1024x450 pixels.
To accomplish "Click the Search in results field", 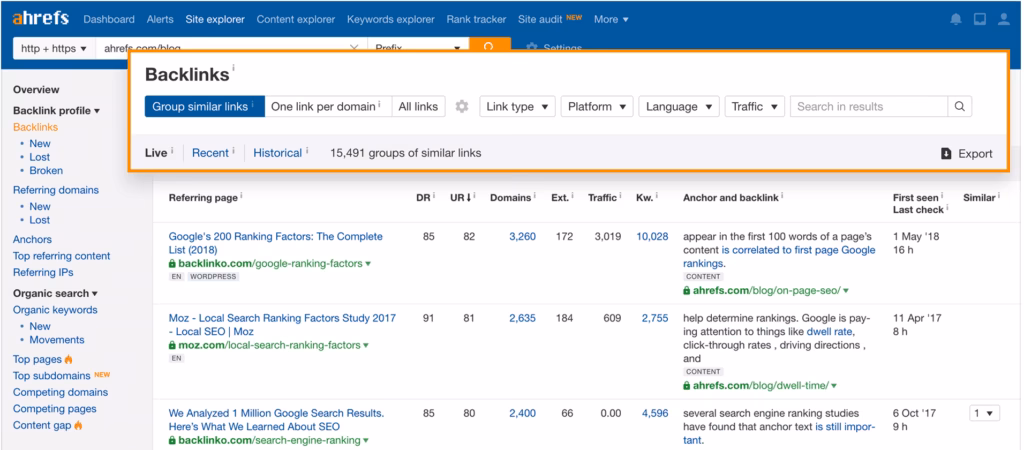I will [x=868, y=107].
